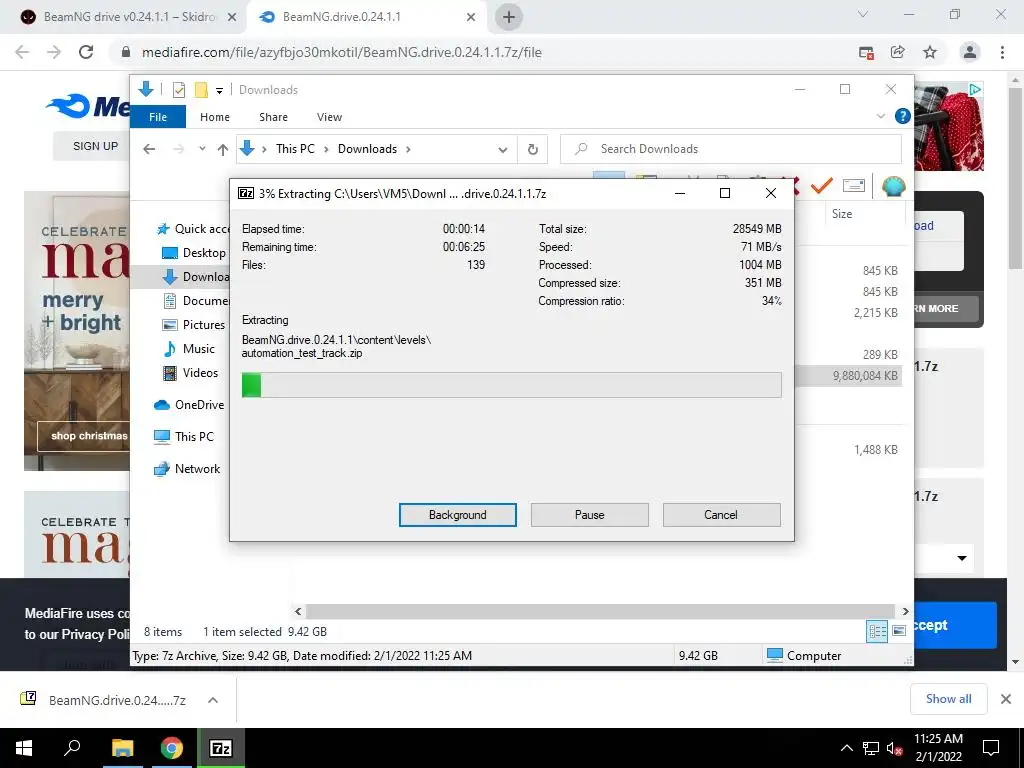Click the Explorer help question mark icon
The image size is (1024, 768).
903,116
